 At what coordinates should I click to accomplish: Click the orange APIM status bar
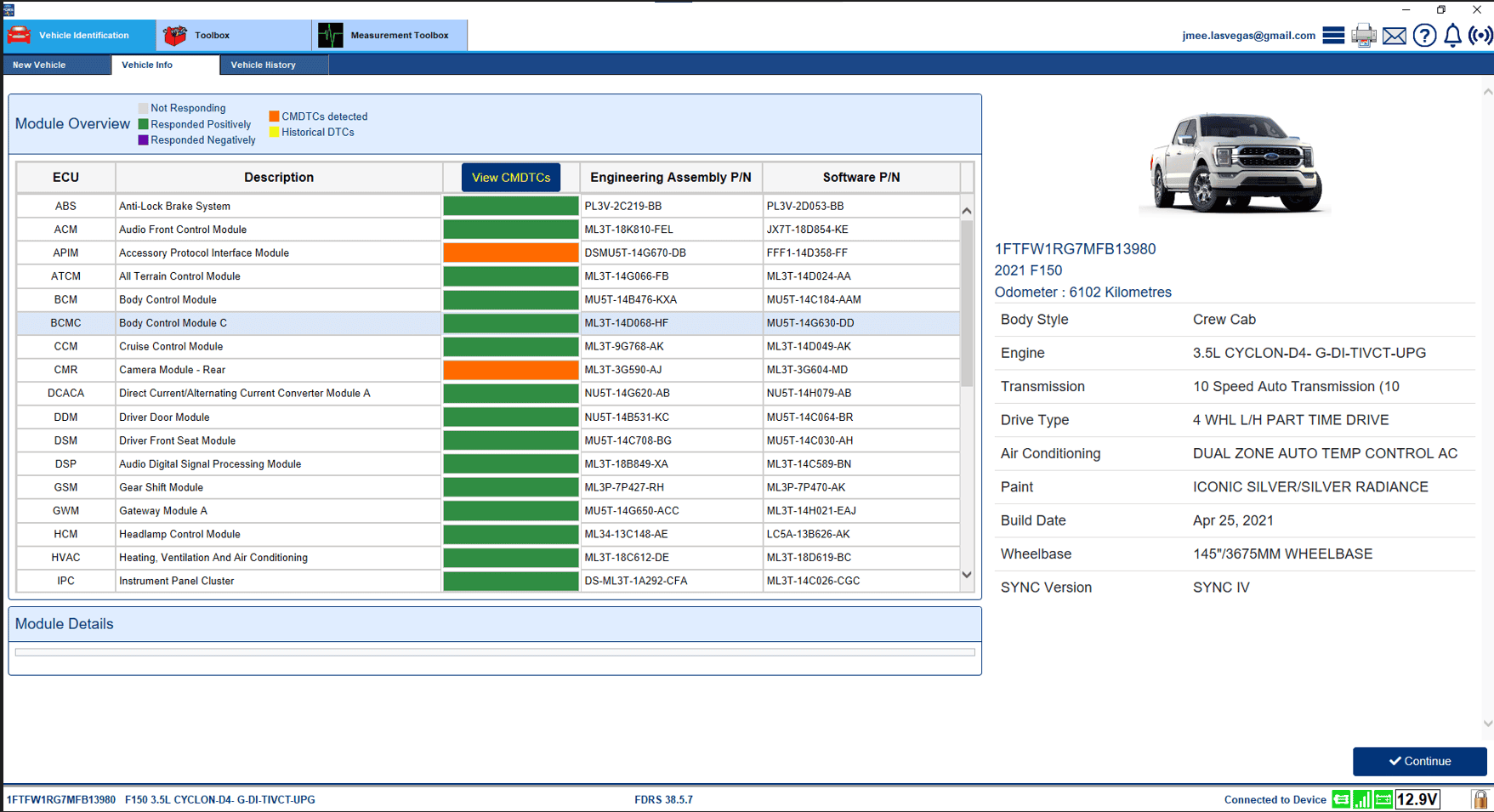pos(510,253)
